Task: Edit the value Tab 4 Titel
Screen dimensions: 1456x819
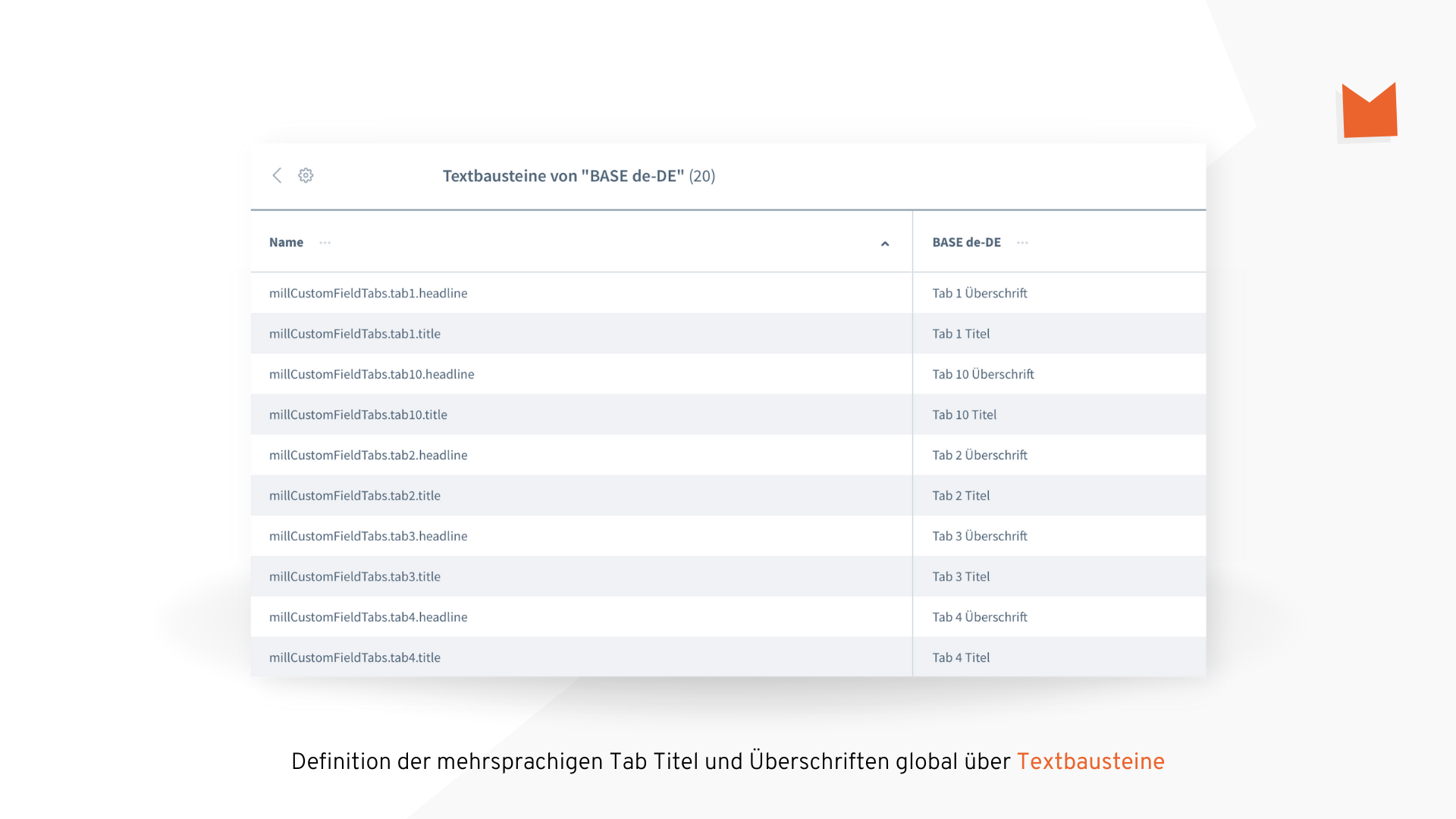Action: point(961,657)
